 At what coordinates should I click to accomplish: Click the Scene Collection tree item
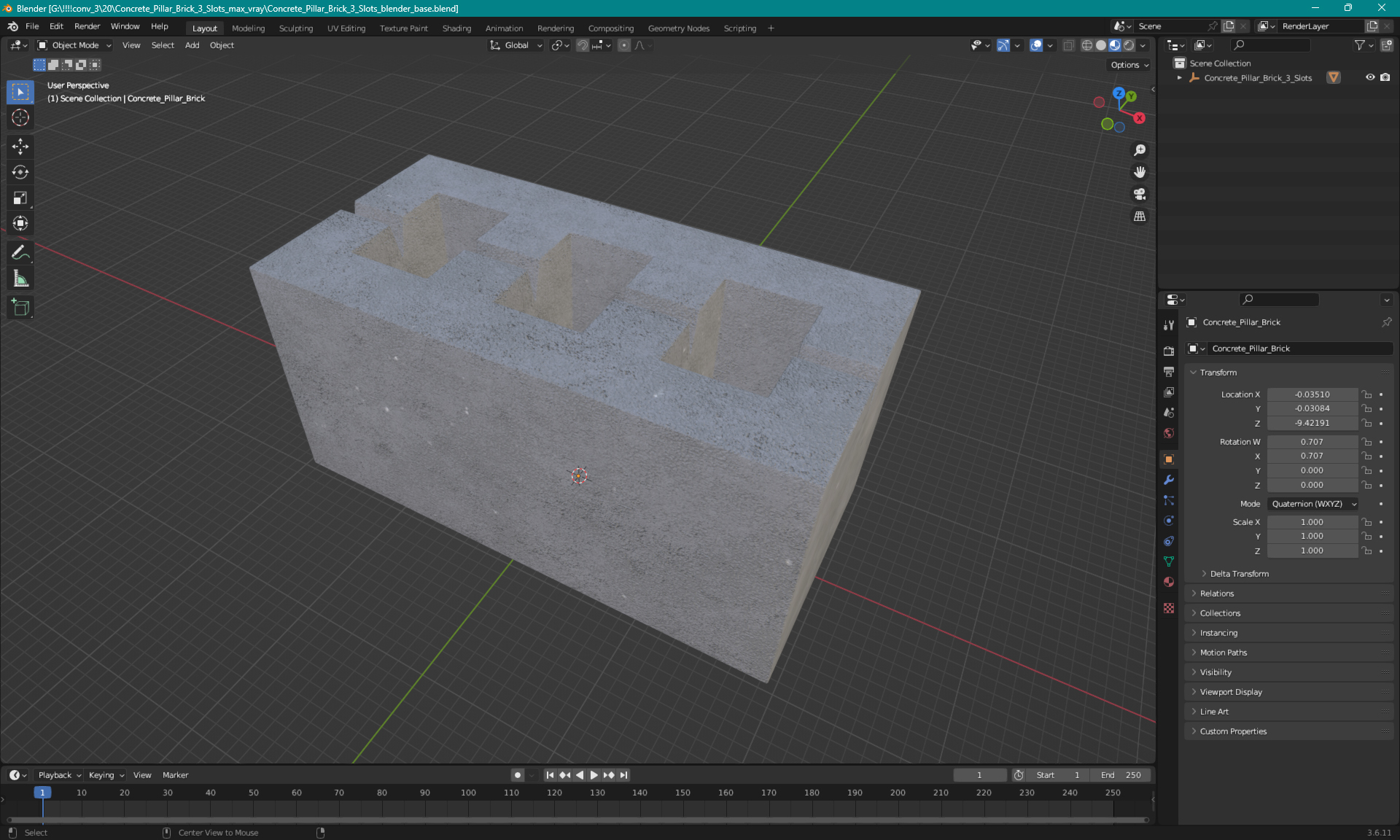click(x=1220, y=62)
